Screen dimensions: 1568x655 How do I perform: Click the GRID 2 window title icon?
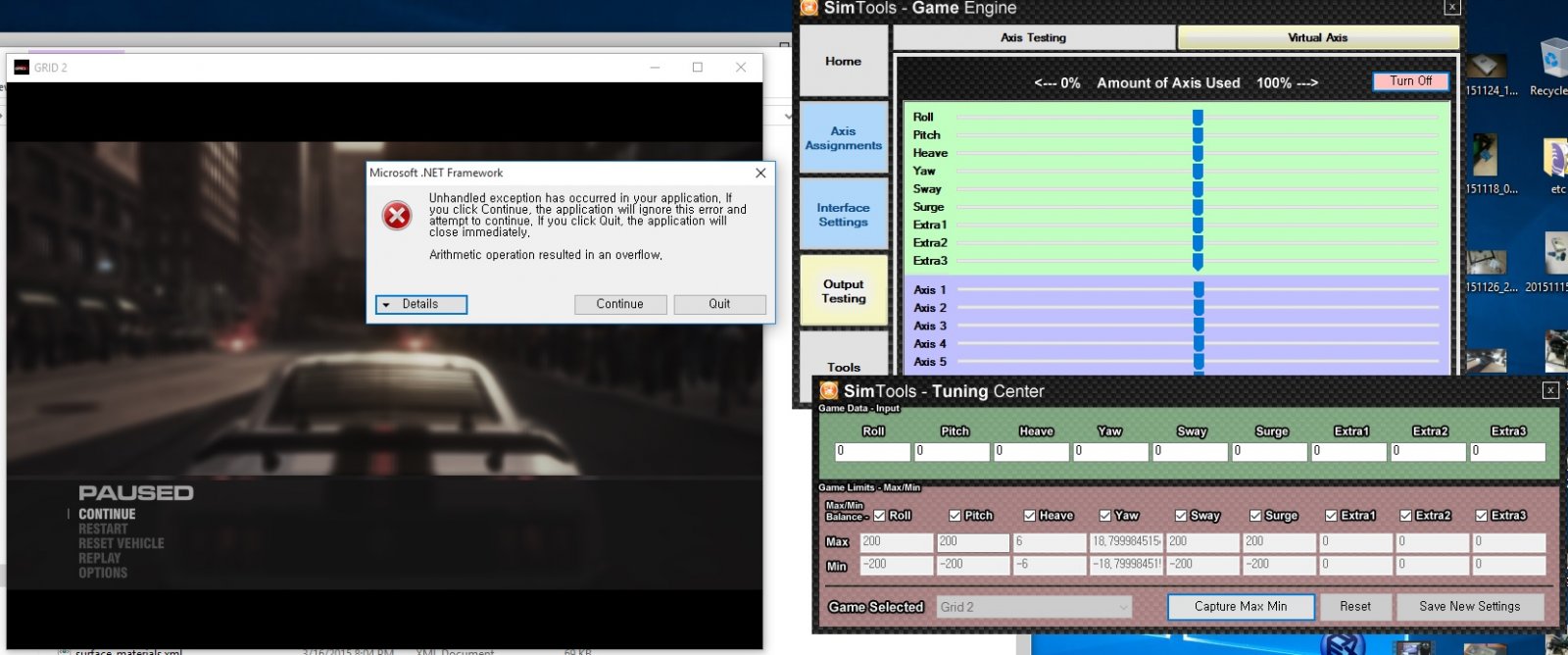(x=22, y=68)
